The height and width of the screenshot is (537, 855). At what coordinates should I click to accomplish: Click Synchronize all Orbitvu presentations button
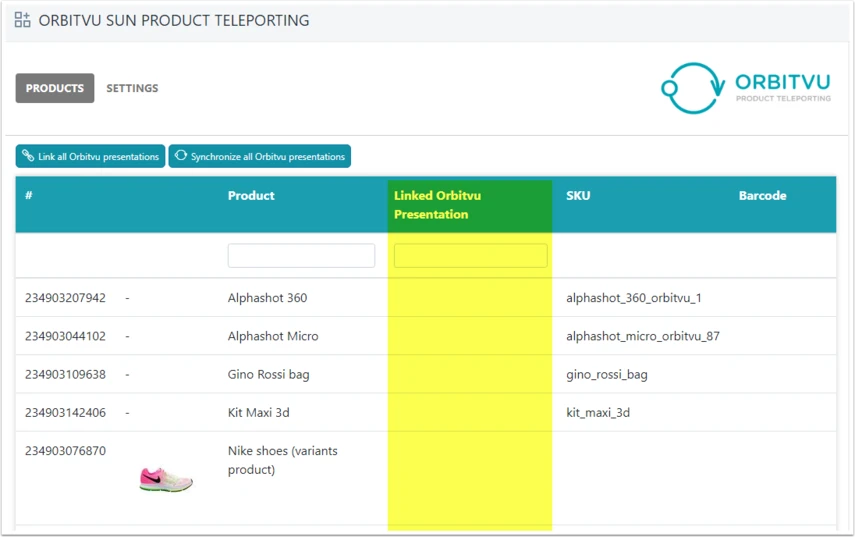coord(260,156)
